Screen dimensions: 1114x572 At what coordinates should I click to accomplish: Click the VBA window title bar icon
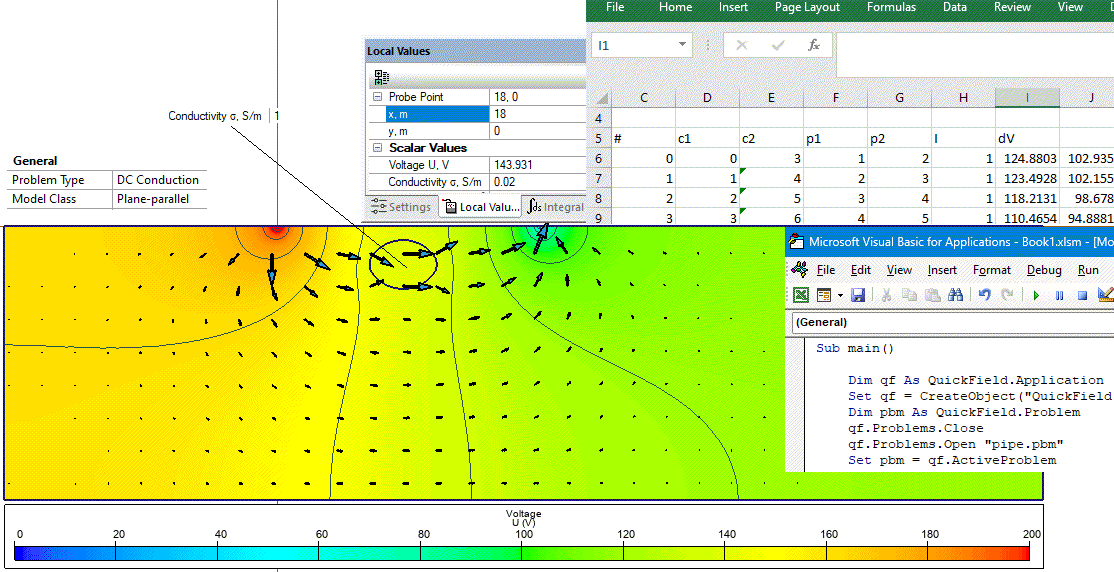tap(797, 242)
